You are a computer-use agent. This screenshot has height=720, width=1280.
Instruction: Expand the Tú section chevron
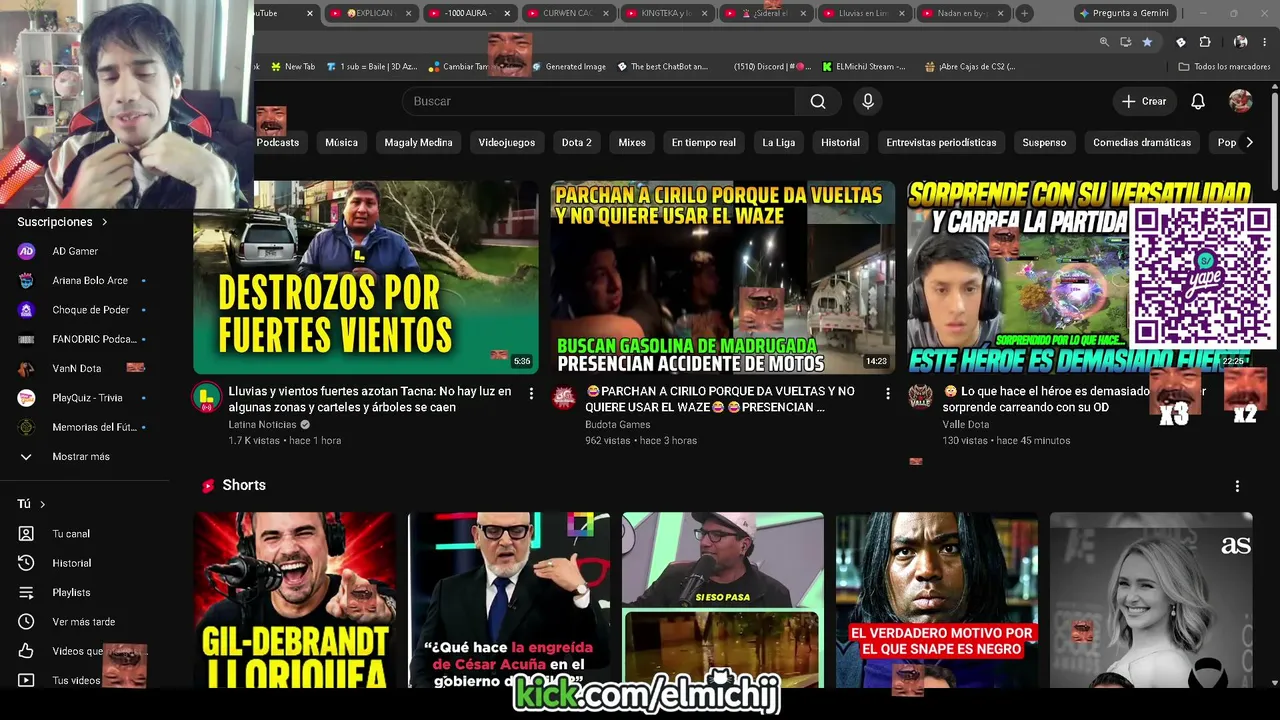pos(42,504)
